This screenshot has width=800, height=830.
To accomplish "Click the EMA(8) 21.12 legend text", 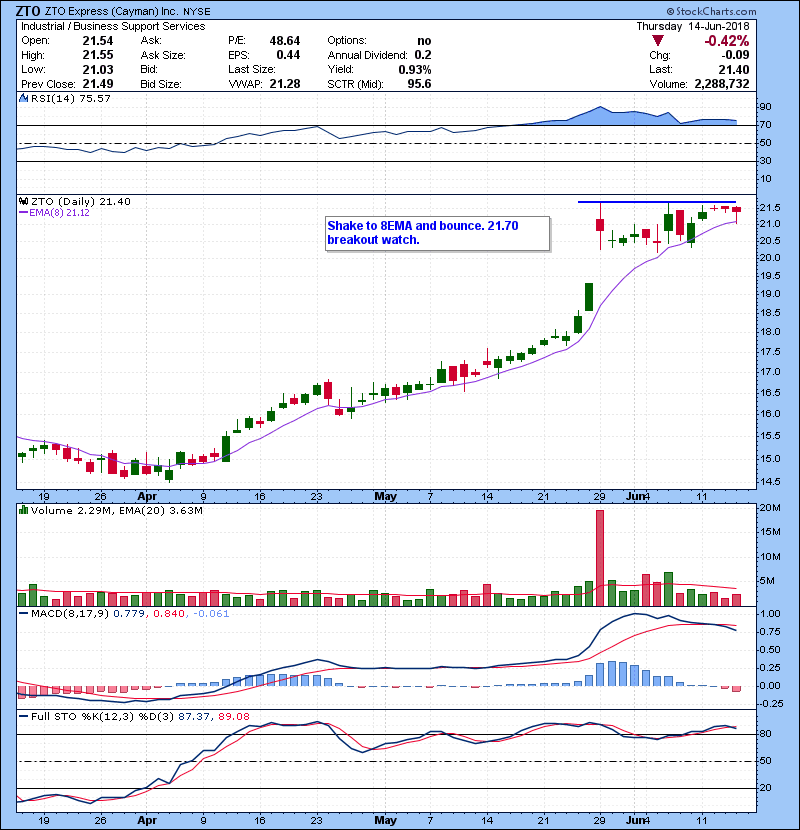I will click(x=59, y=213).
